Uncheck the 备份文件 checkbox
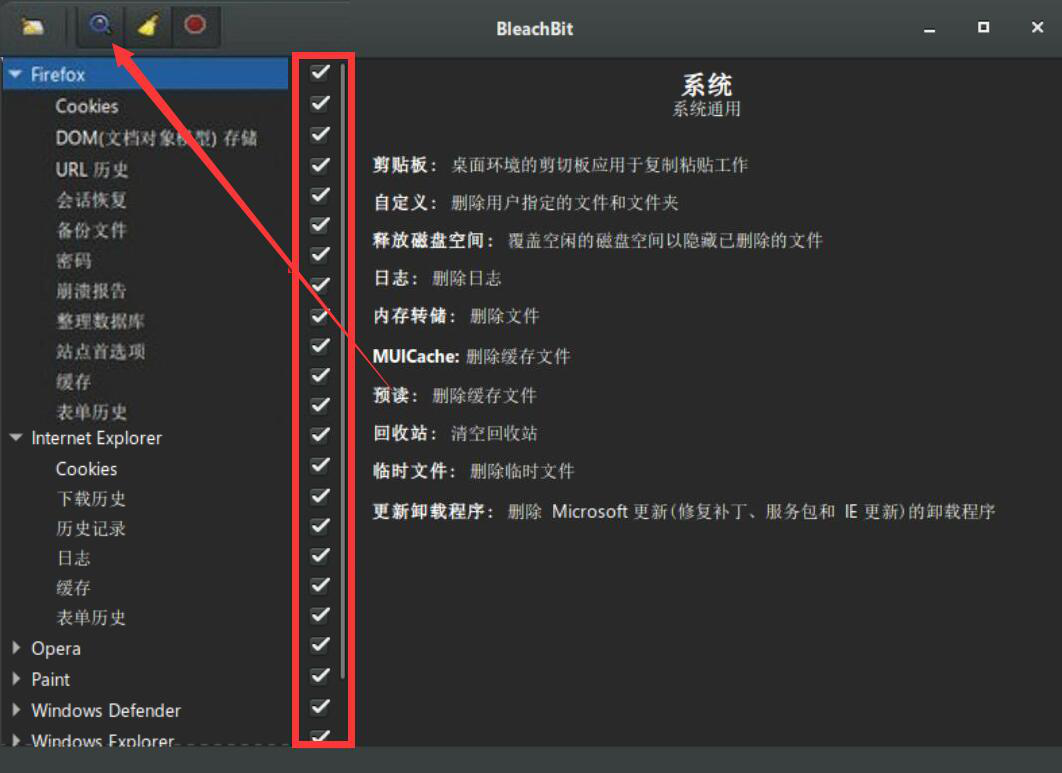Image resolution: width=1062 pixels, height=773 pixels. [320, 225]
